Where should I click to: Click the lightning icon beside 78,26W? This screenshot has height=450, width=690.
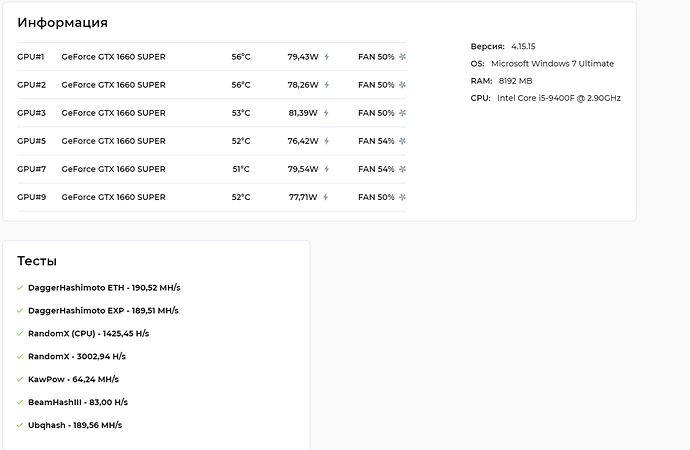tap(327, 85)
